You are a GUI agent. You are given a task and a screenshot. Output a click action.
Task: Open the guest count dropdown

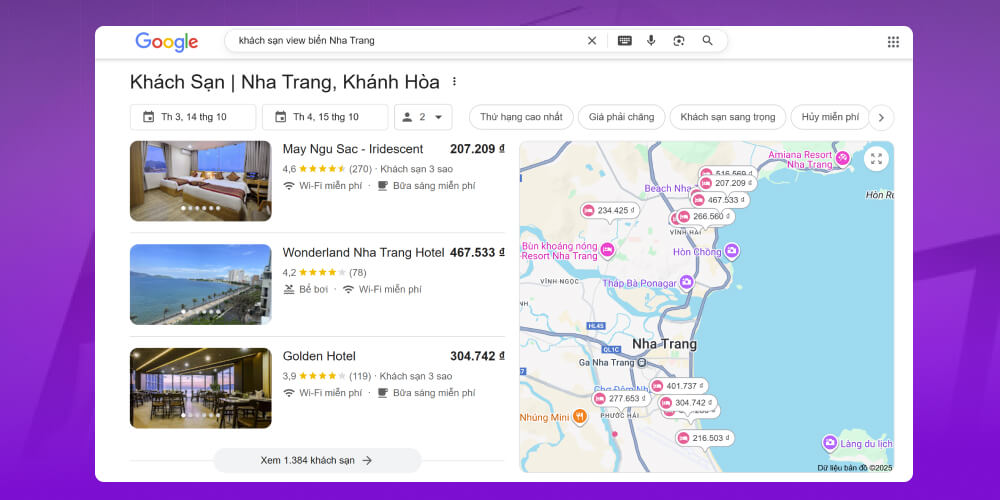[423, 117]
